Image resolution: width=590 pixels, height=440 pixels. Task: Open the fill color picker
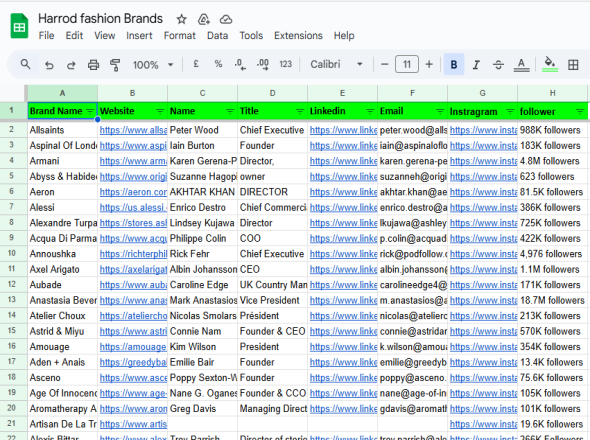[x=550, y=64]
